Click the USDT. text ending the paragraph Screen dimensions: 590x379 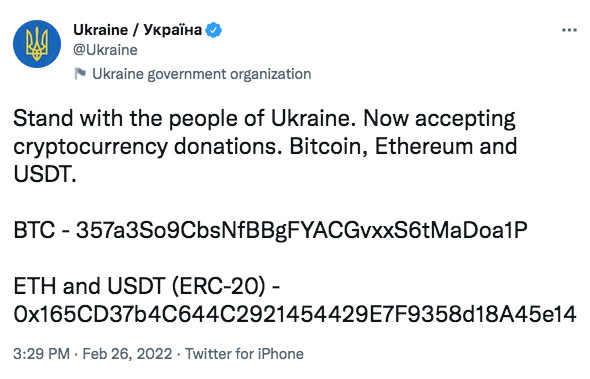pos(45,174)
